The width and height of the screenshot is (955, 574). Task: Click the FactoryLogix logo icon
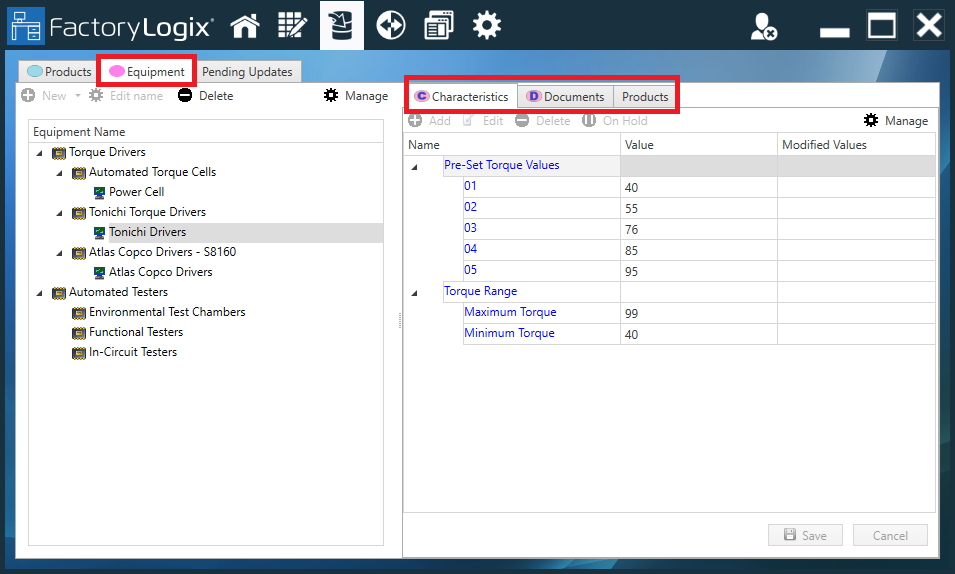[x=26, y=26]
